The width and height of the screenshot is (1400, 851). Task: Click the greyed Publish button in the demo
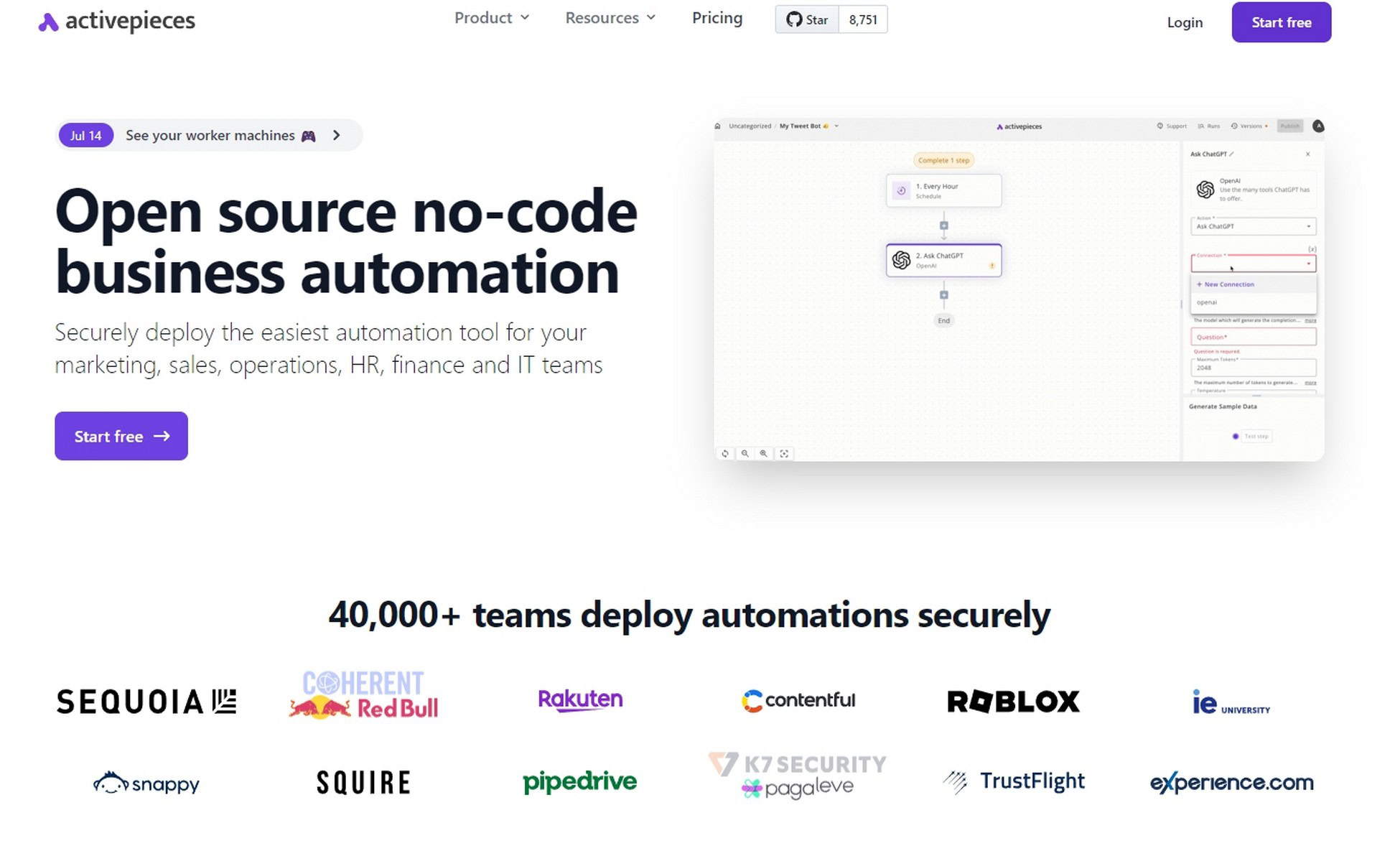(x=1290, y=126)
